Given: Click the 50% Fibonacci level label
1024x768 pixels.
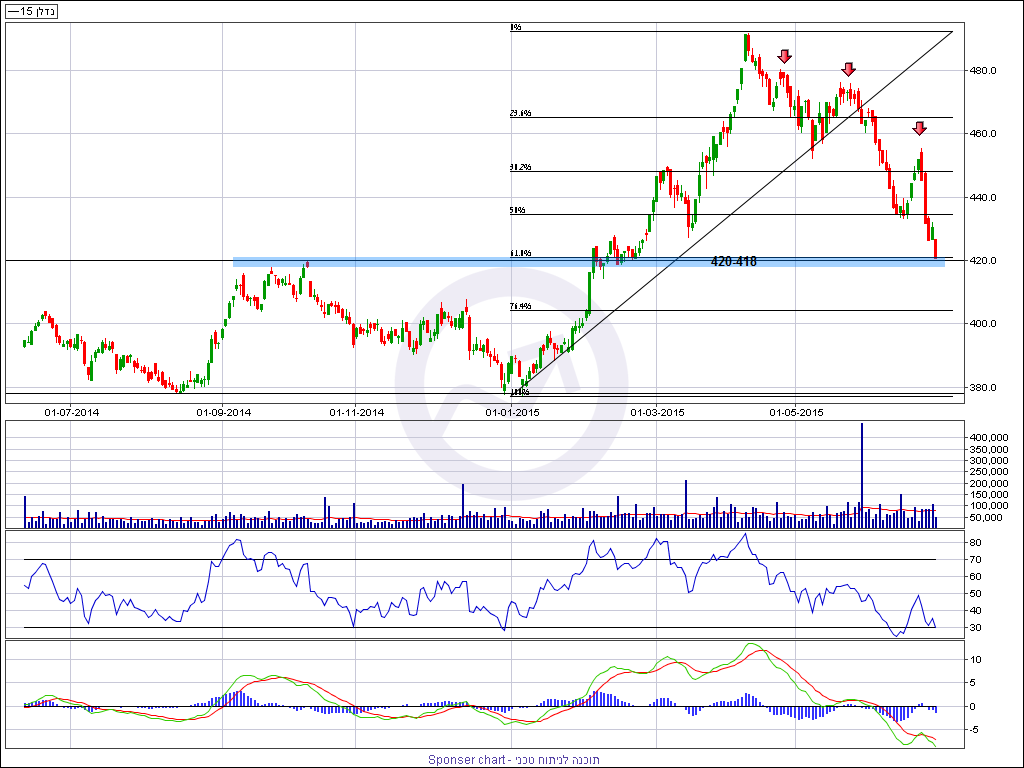Looking at the screenshot, I should [517, 211].
